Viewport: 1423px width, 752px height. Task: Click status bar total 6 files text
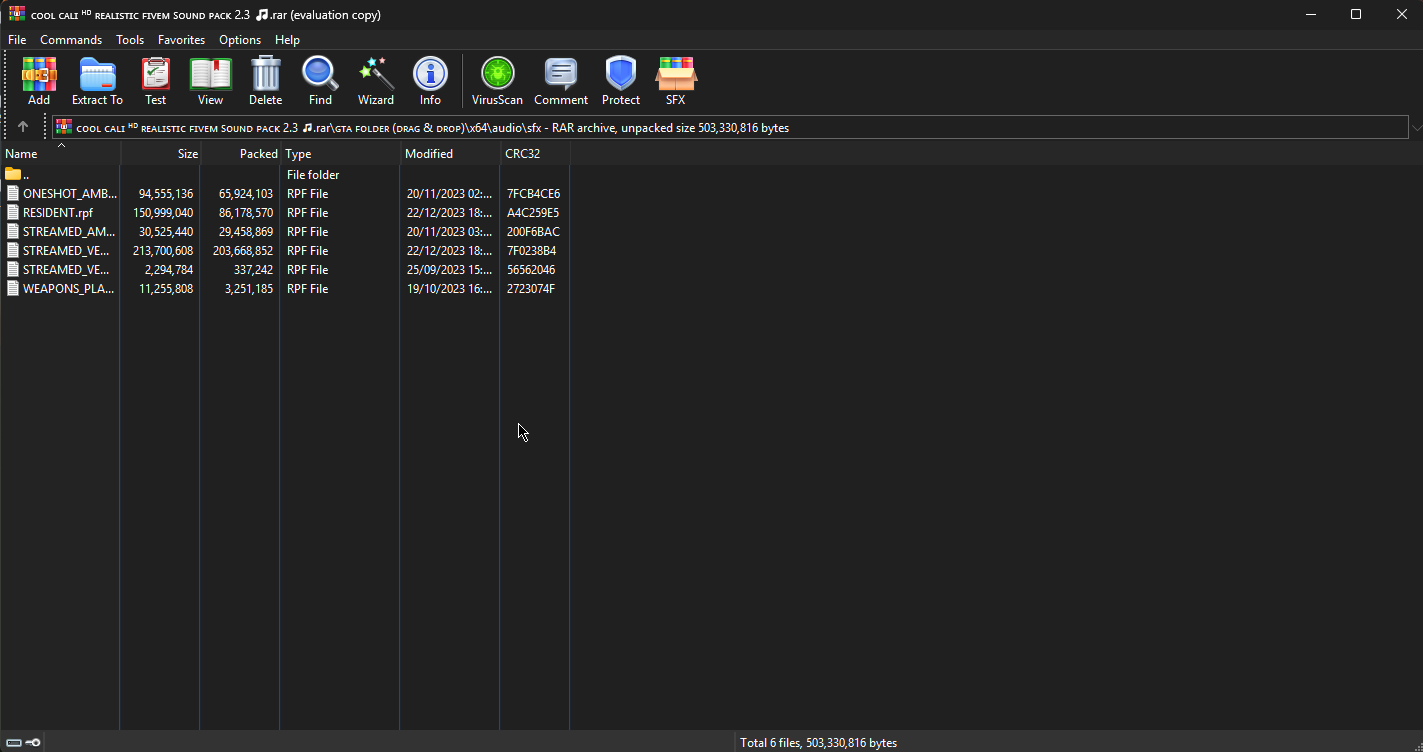pos(818,743)
